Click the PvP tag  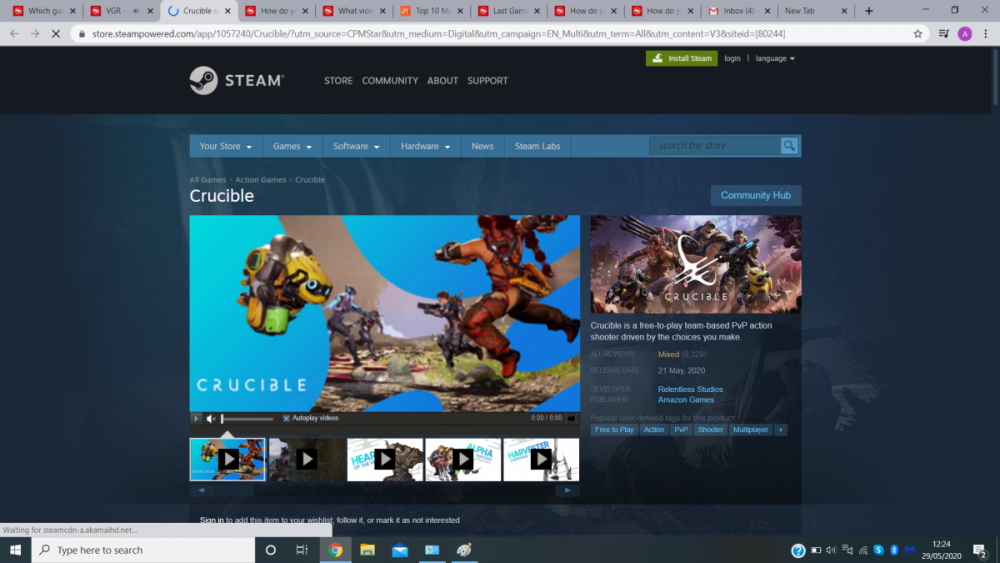tap(680, 430)
